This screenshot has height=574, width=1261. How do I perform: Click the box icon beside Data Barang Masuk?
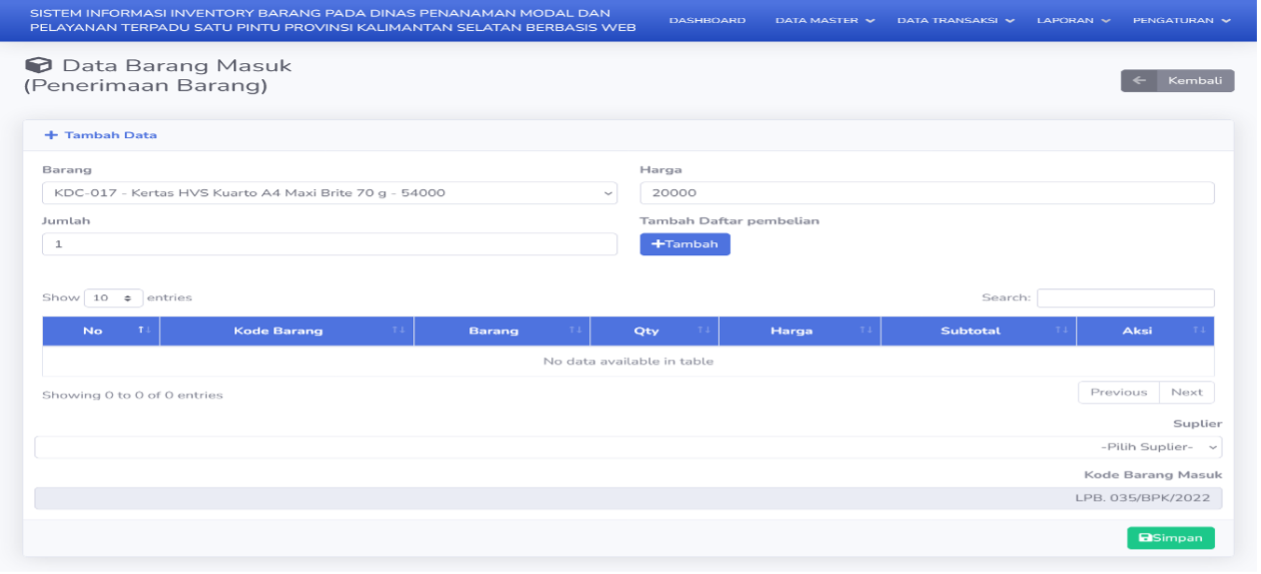38,65
